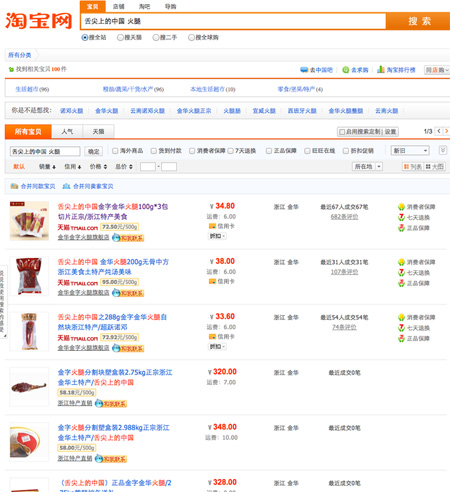Check the 7天退换 filter
This screenshot has height=492, width=450.
point(230,151)
